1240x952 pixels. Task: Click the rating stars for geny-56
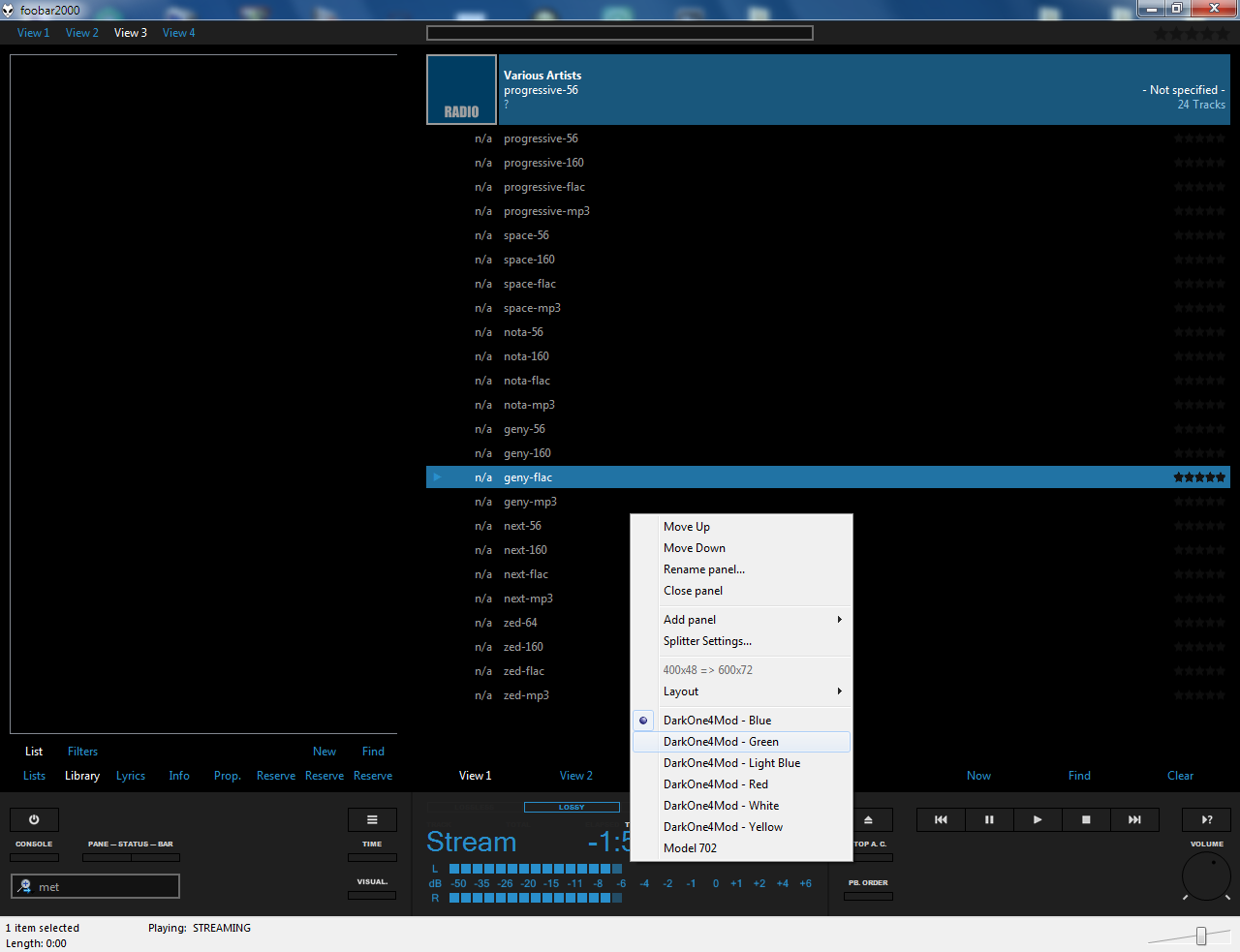coord(1199,429)
